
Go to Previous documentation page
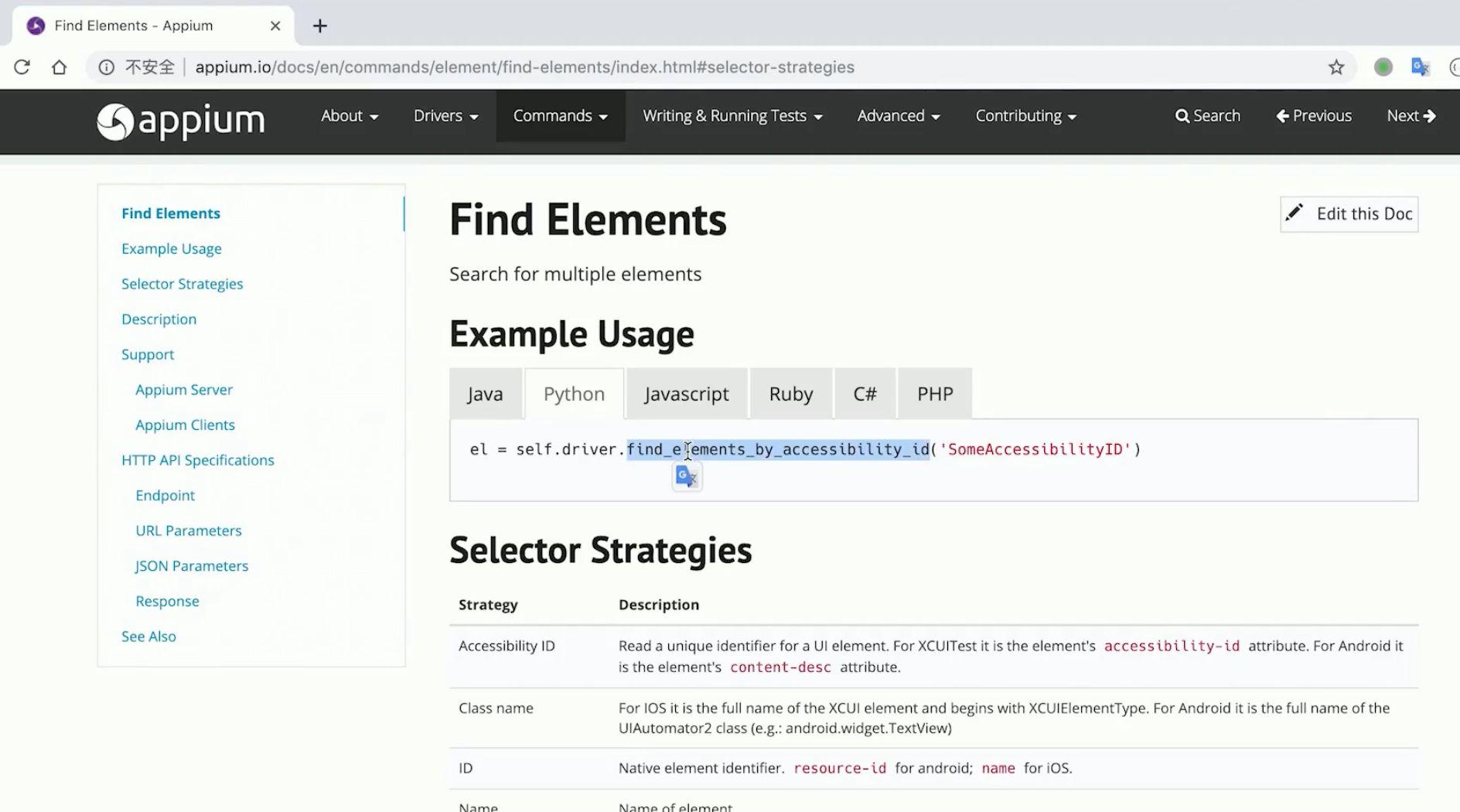pos(1314,116)
